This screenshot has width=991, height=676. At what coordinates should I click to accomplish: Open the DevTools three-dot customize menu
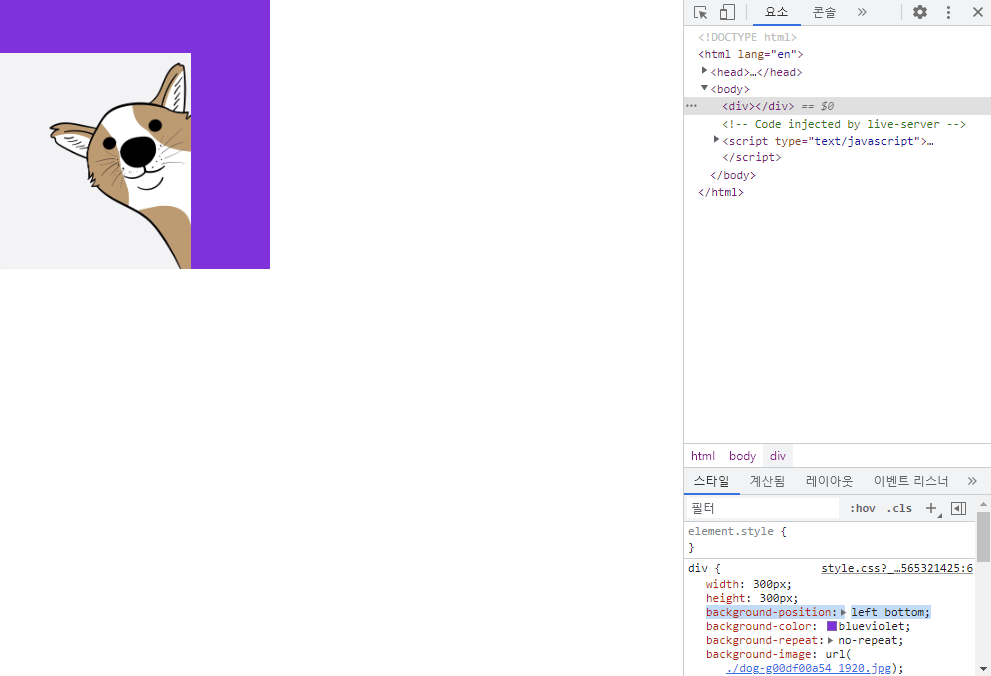(948, 12)
